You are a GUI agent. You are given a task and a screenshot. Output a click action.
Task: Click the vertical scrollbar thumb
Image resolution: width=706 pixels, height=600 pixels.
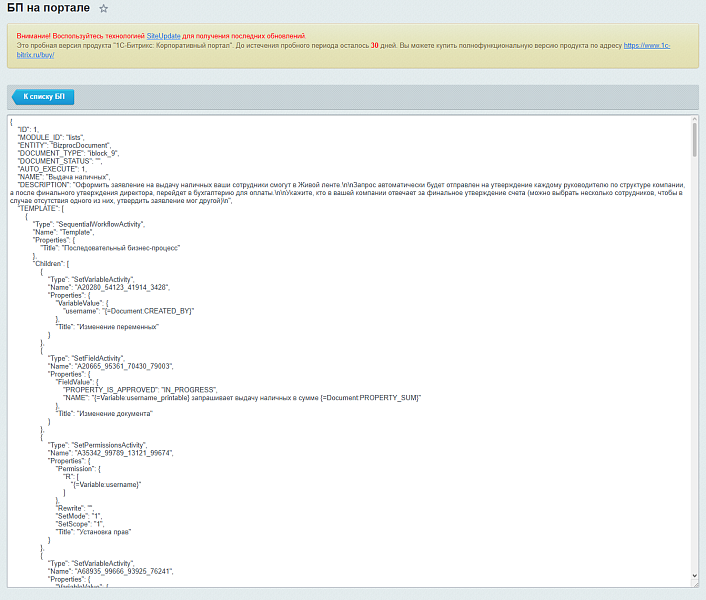click(x=694, y=140)
